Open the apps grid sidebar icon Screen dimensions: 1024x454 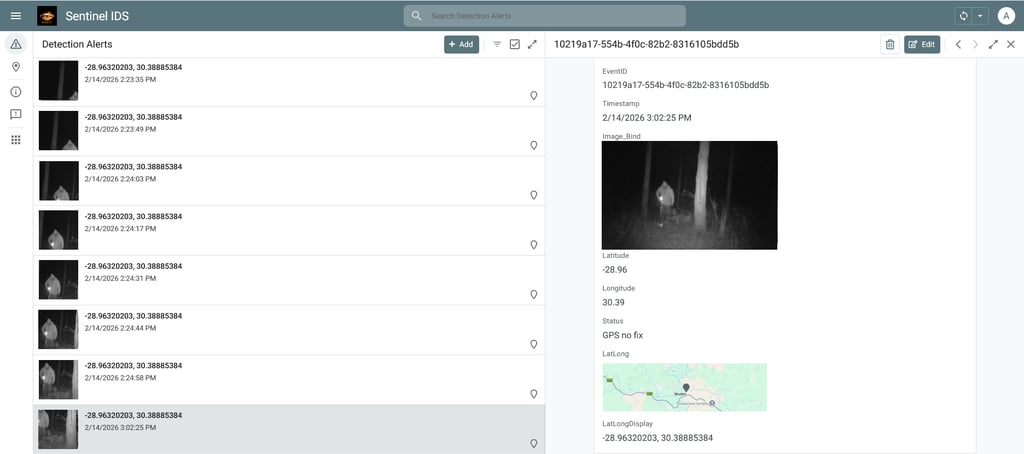pyautogui.click(x=16, y=140)
